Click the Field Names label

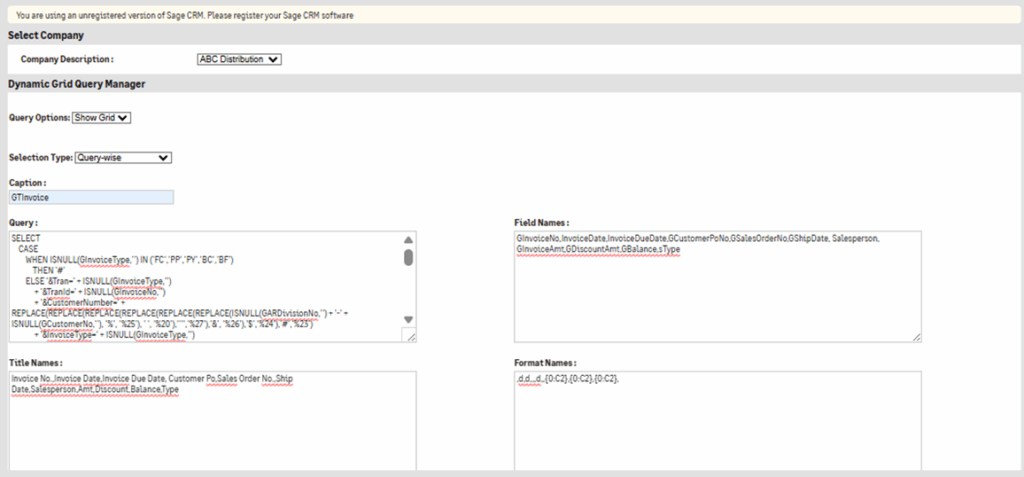click(x=542, y=223)
